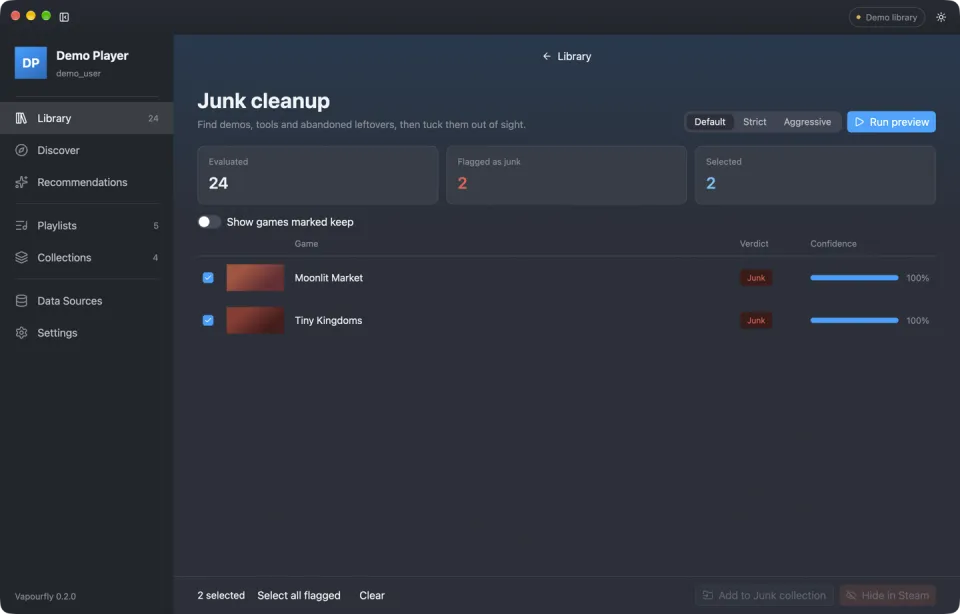This screenshot has height=614, width=960.
Task: Click the Settings gear icon
Action: click(21, 332)
